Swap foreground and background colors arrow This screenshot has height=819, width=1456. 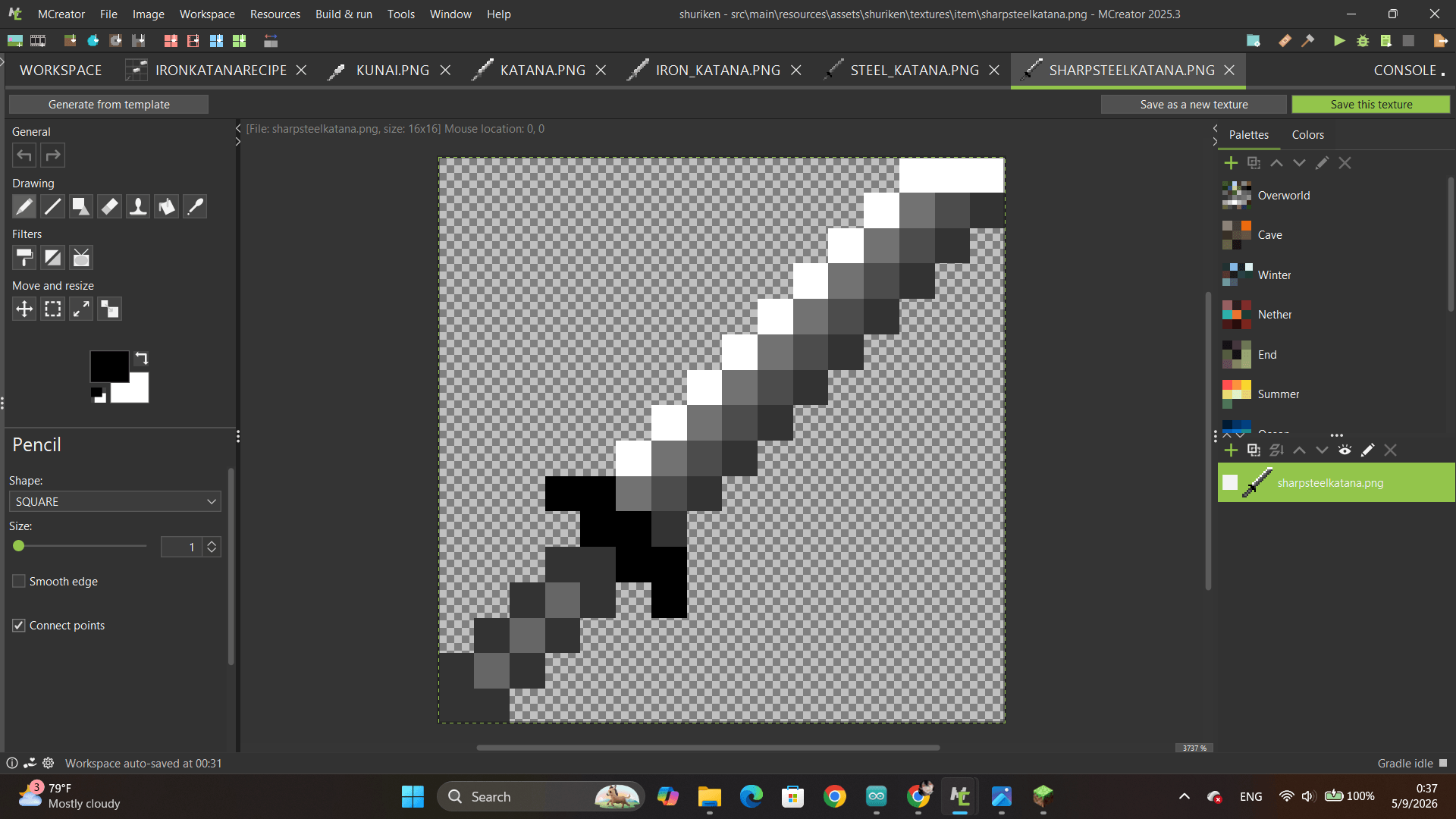142,358
